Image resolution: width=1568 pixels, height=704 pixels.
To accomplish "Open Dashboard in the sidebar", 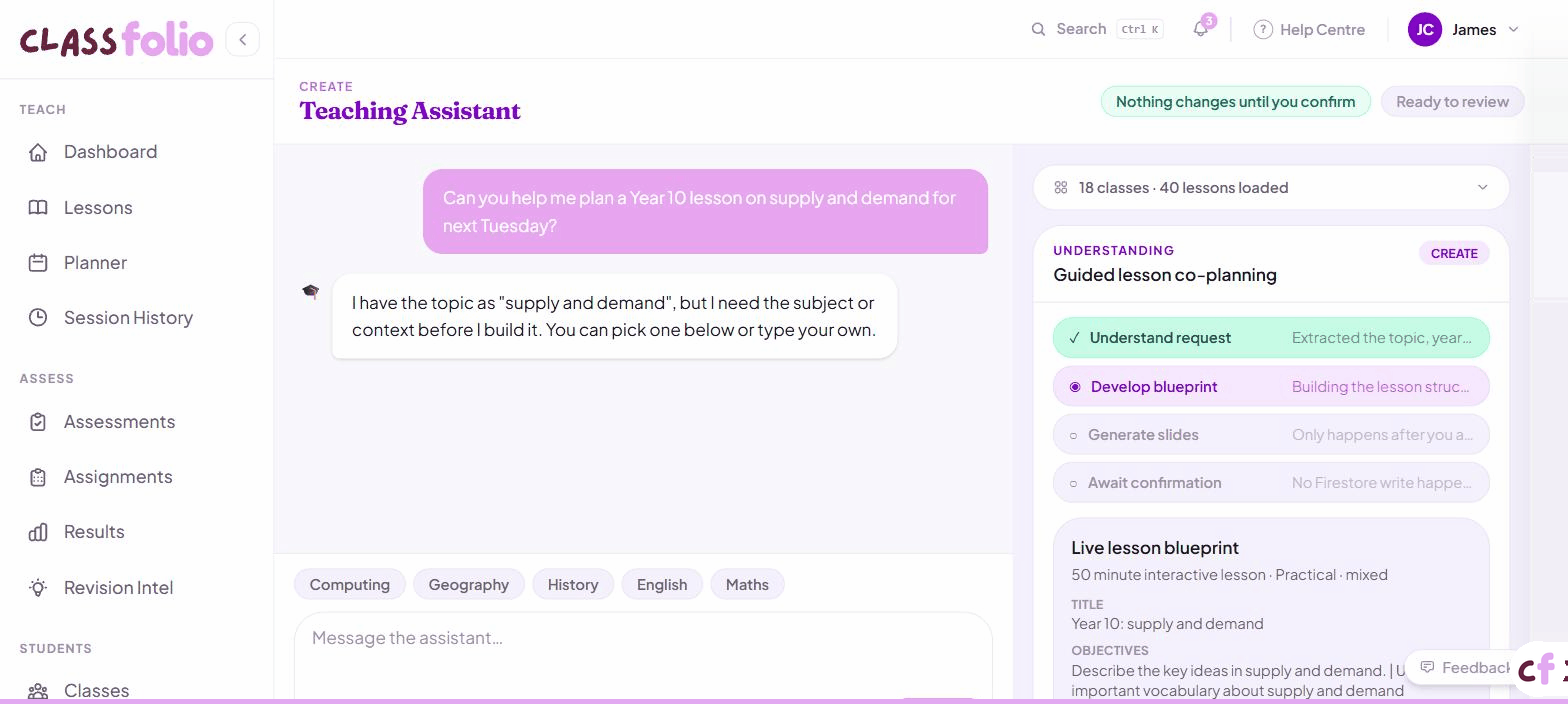I will (x=137, y=152).
